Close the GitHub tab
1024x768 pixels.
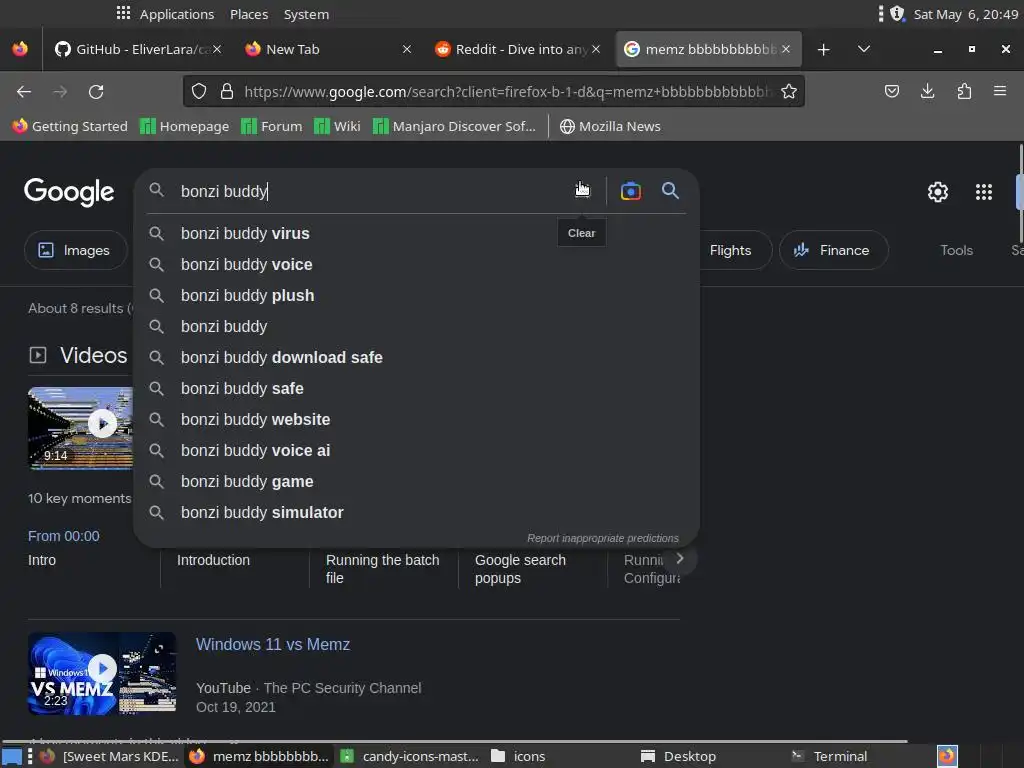tap(217, 49)
